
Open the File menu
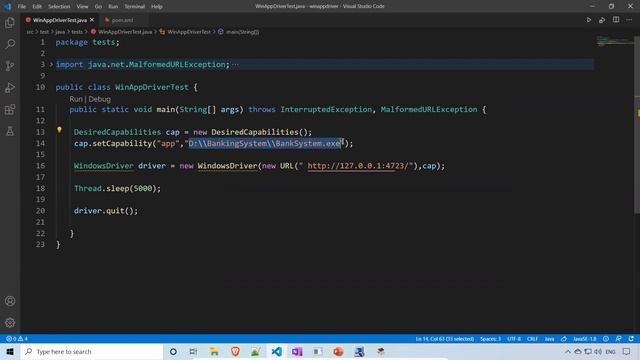(x=22, y=7)
